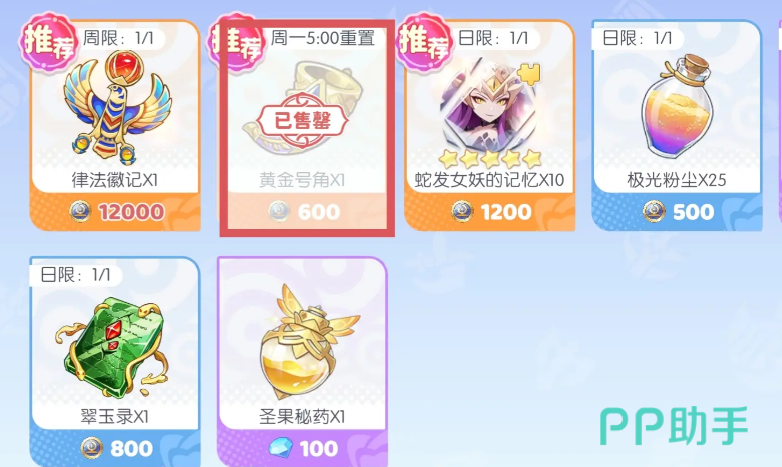This screenshot has height=467, width=782.
Task: Buy 律法徽记 for 12000 coins
Action: tap(115, 212)
